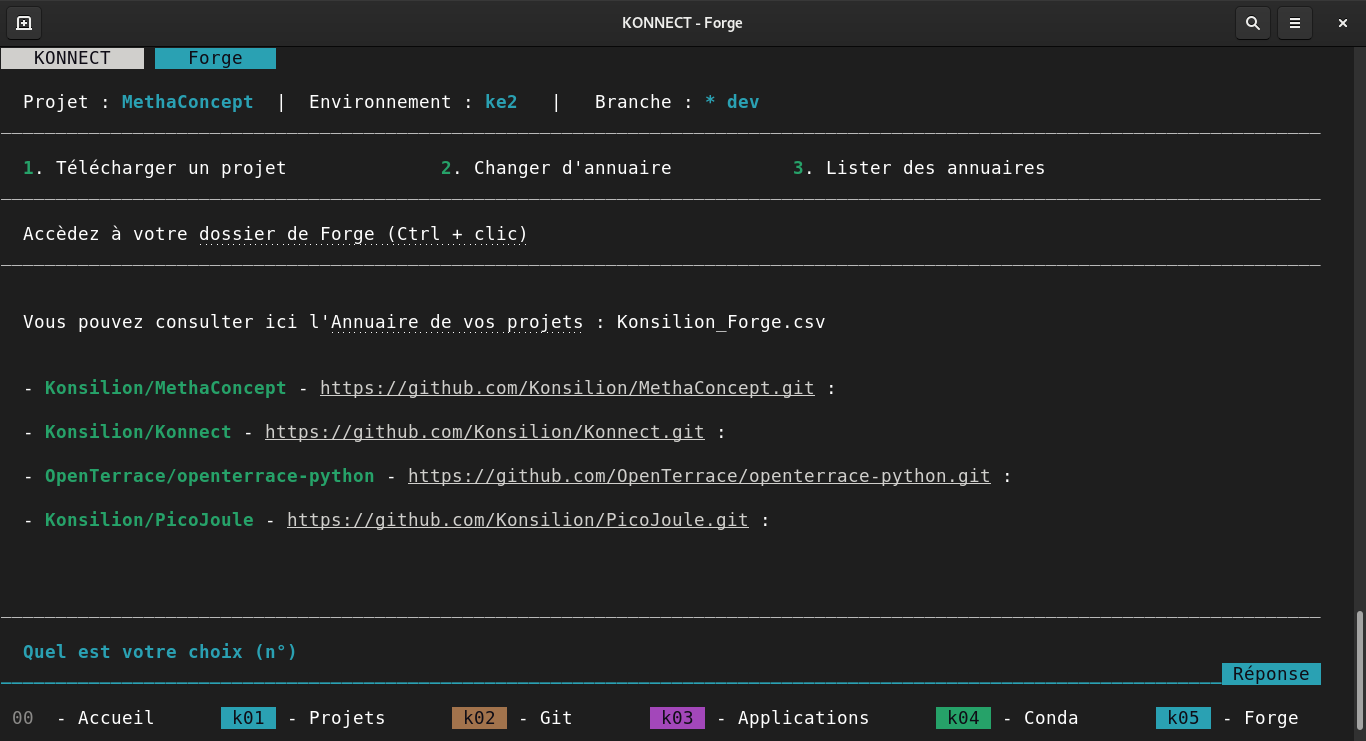Switch to the KONNECT tab

point(72,58)
